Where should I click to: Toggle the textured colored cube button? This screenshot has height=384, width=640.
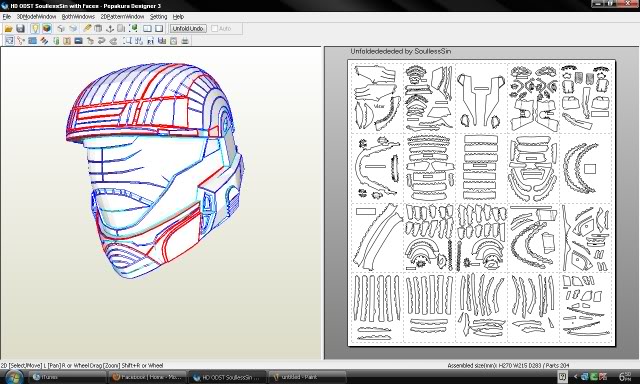(47, 29)
